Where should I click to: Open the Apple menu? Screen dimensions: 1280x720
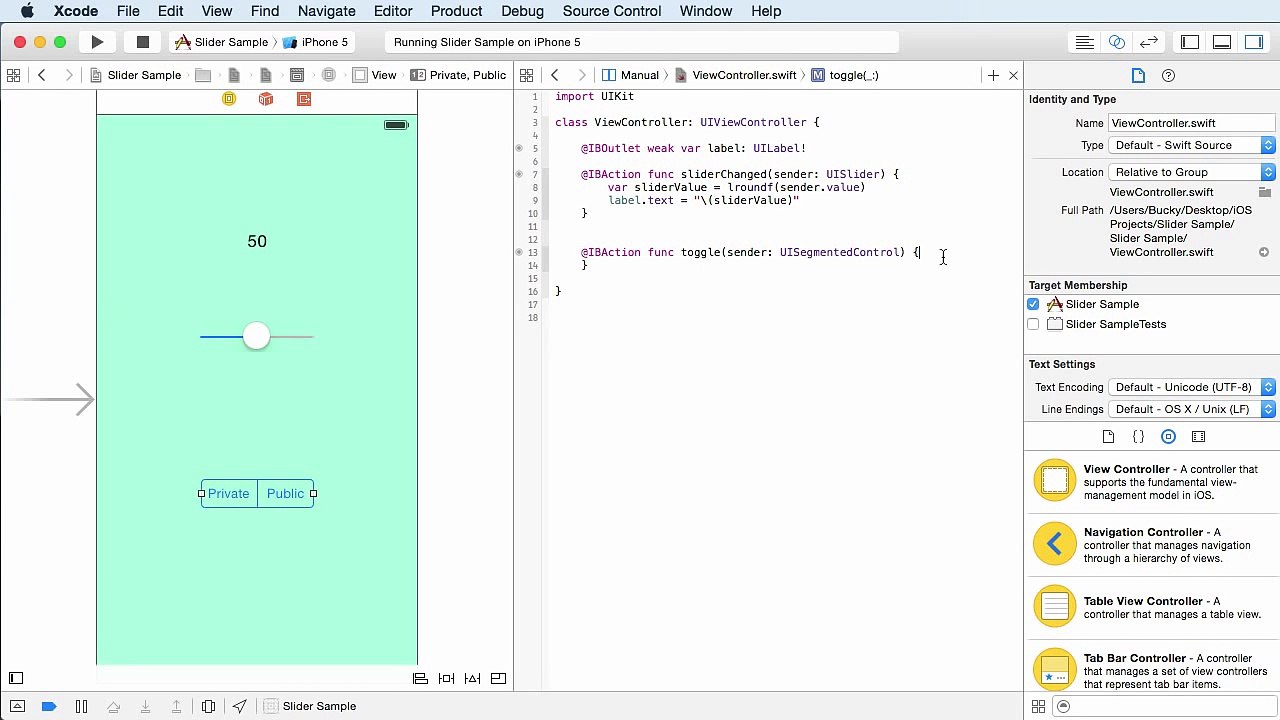click(27, 11)
